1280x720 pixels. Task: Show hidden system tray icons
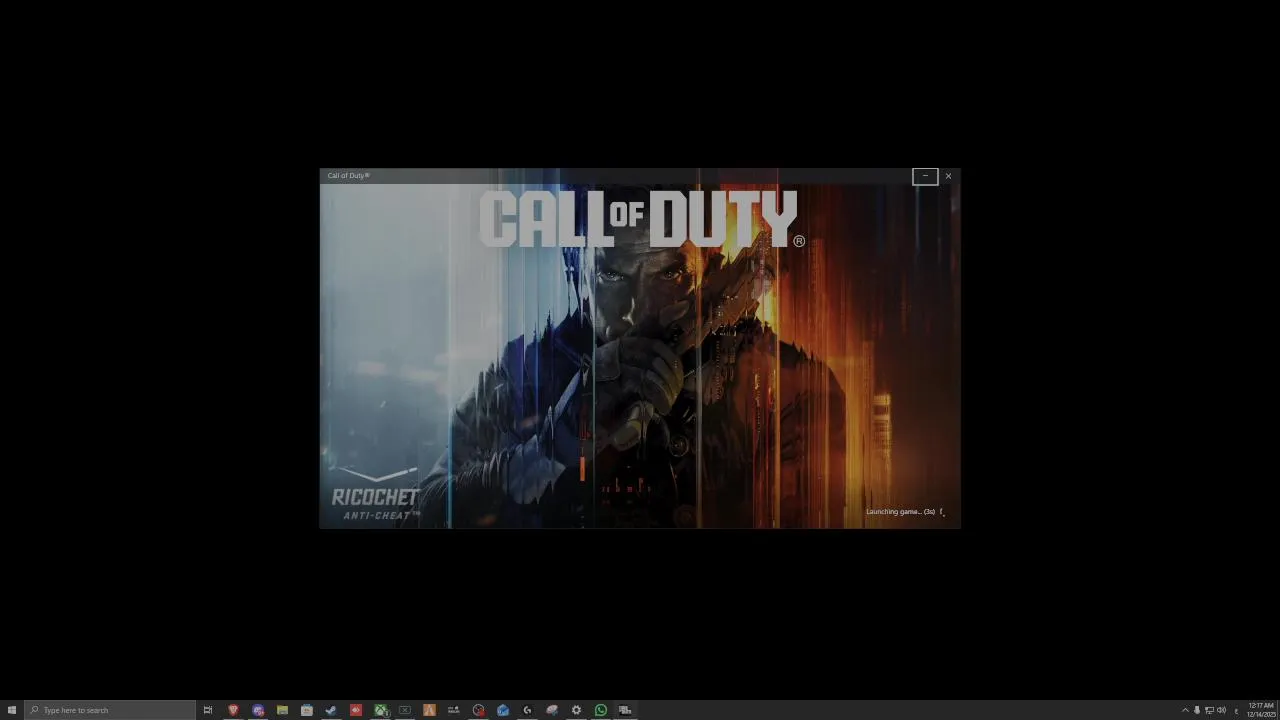(1185, 710)
